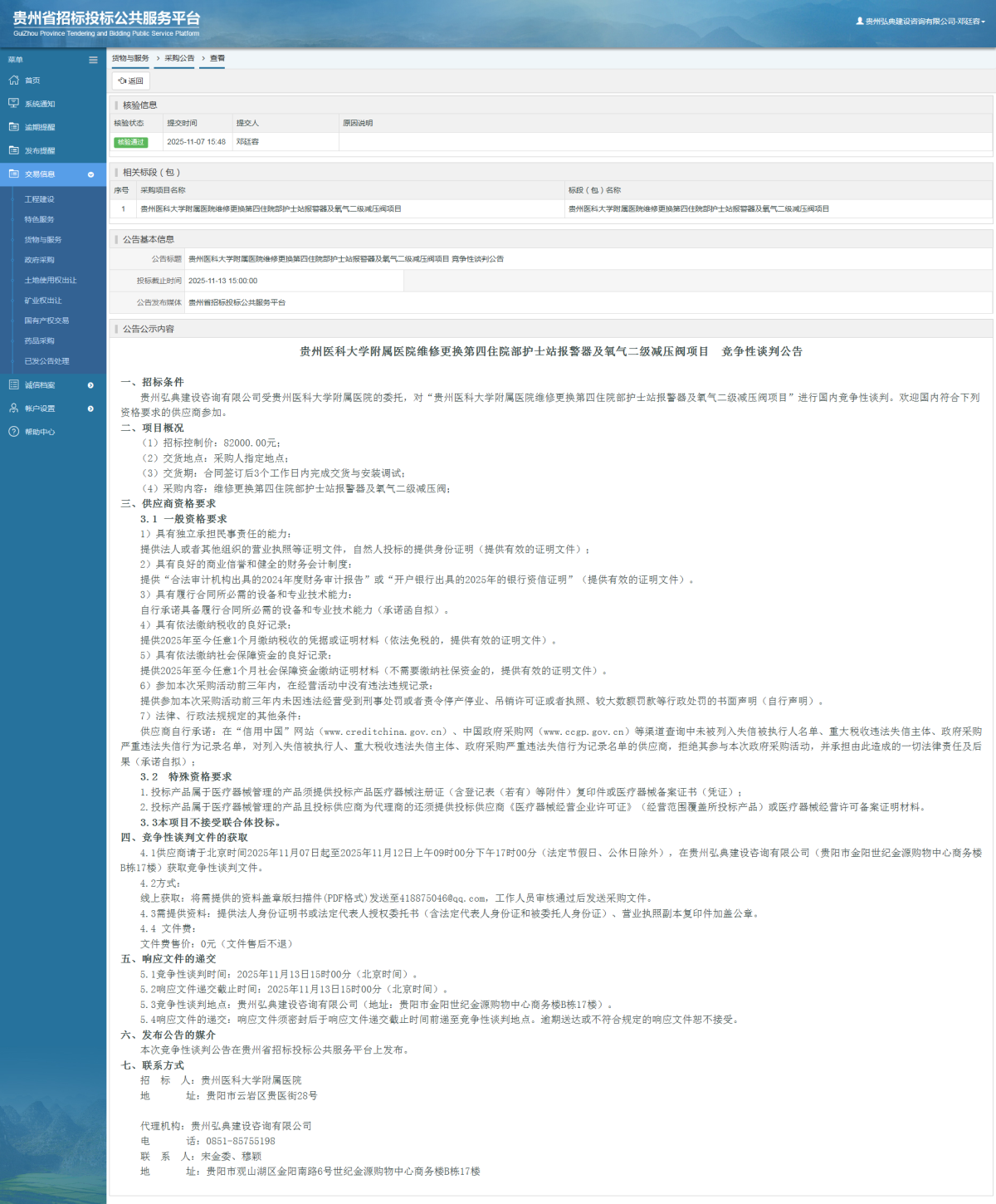
Task: Click the 首页 home icon
Action: tap(13, 81)
